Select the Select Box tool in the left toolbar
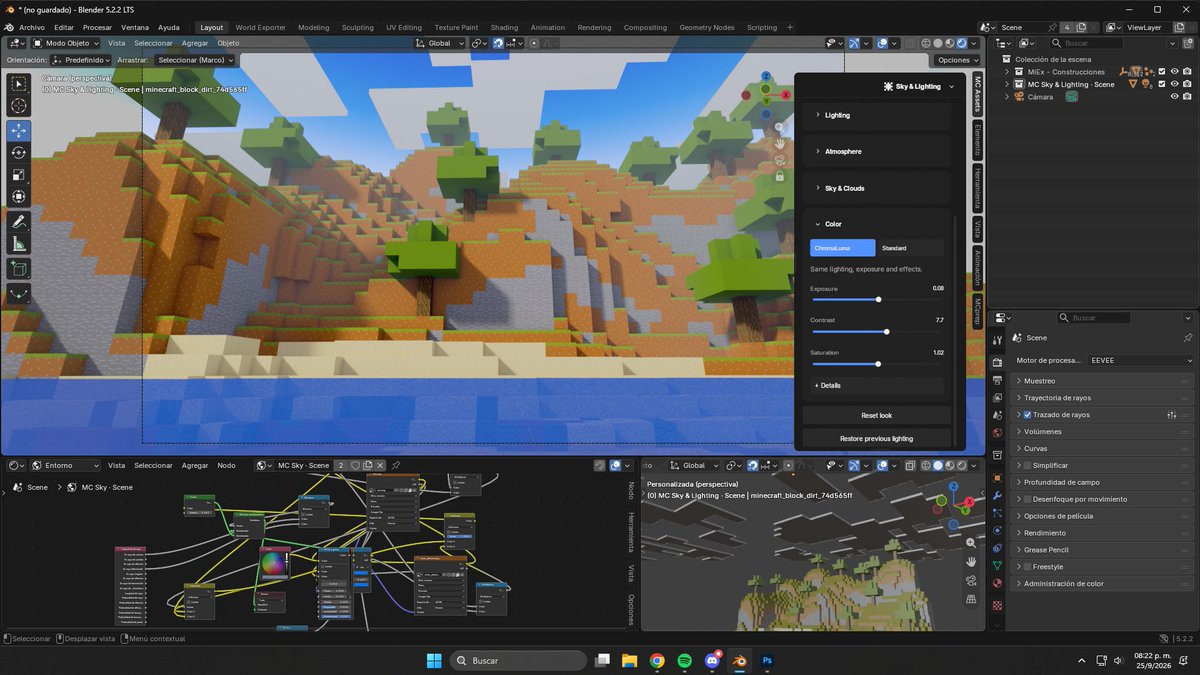 [x=19, y=85]
